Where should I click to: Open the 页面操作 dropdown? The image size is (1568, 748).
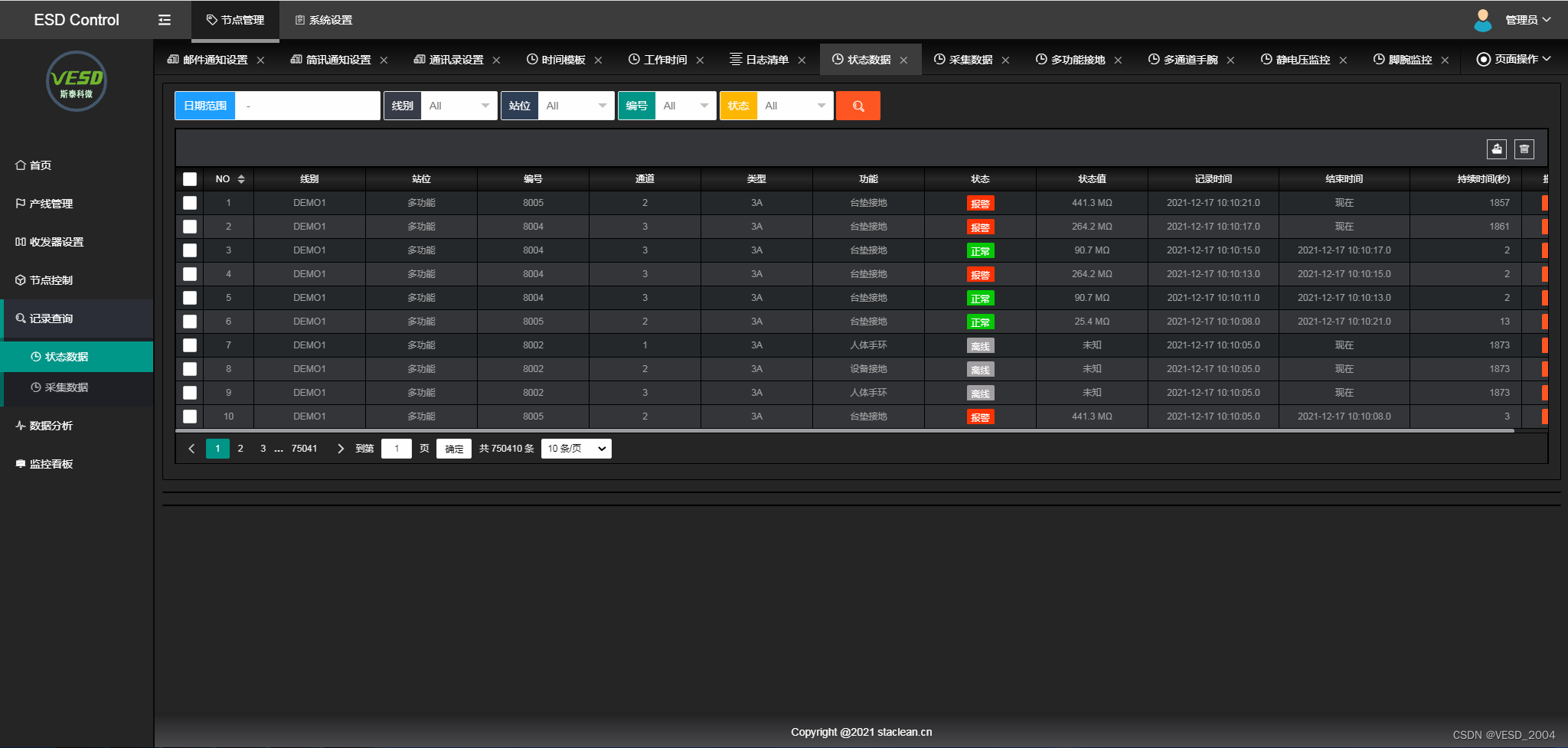point(1514,60)
